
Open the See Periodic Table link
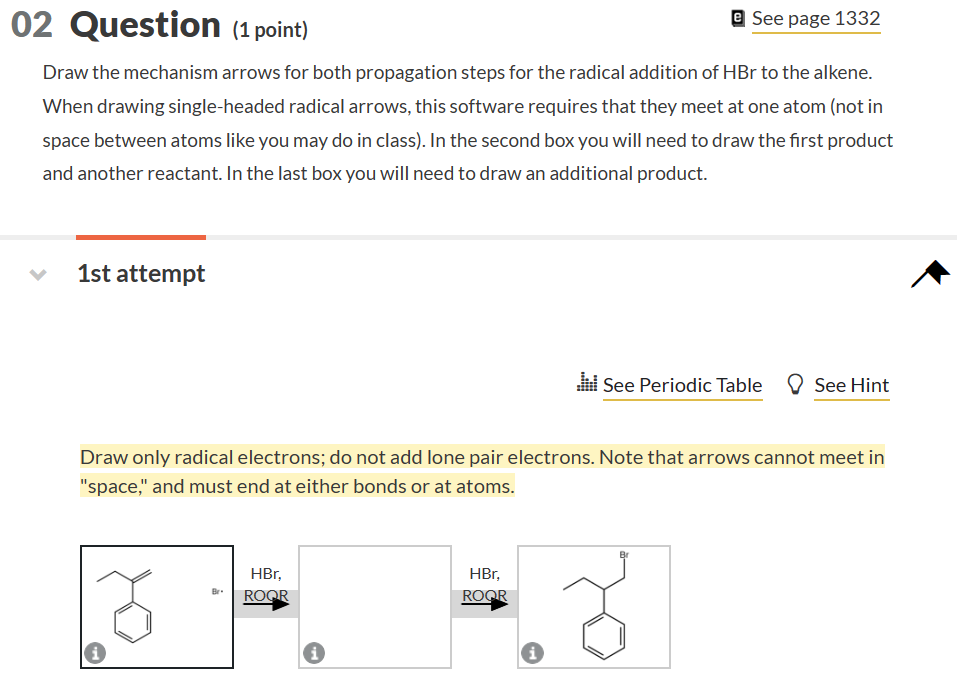coord(683,384)
